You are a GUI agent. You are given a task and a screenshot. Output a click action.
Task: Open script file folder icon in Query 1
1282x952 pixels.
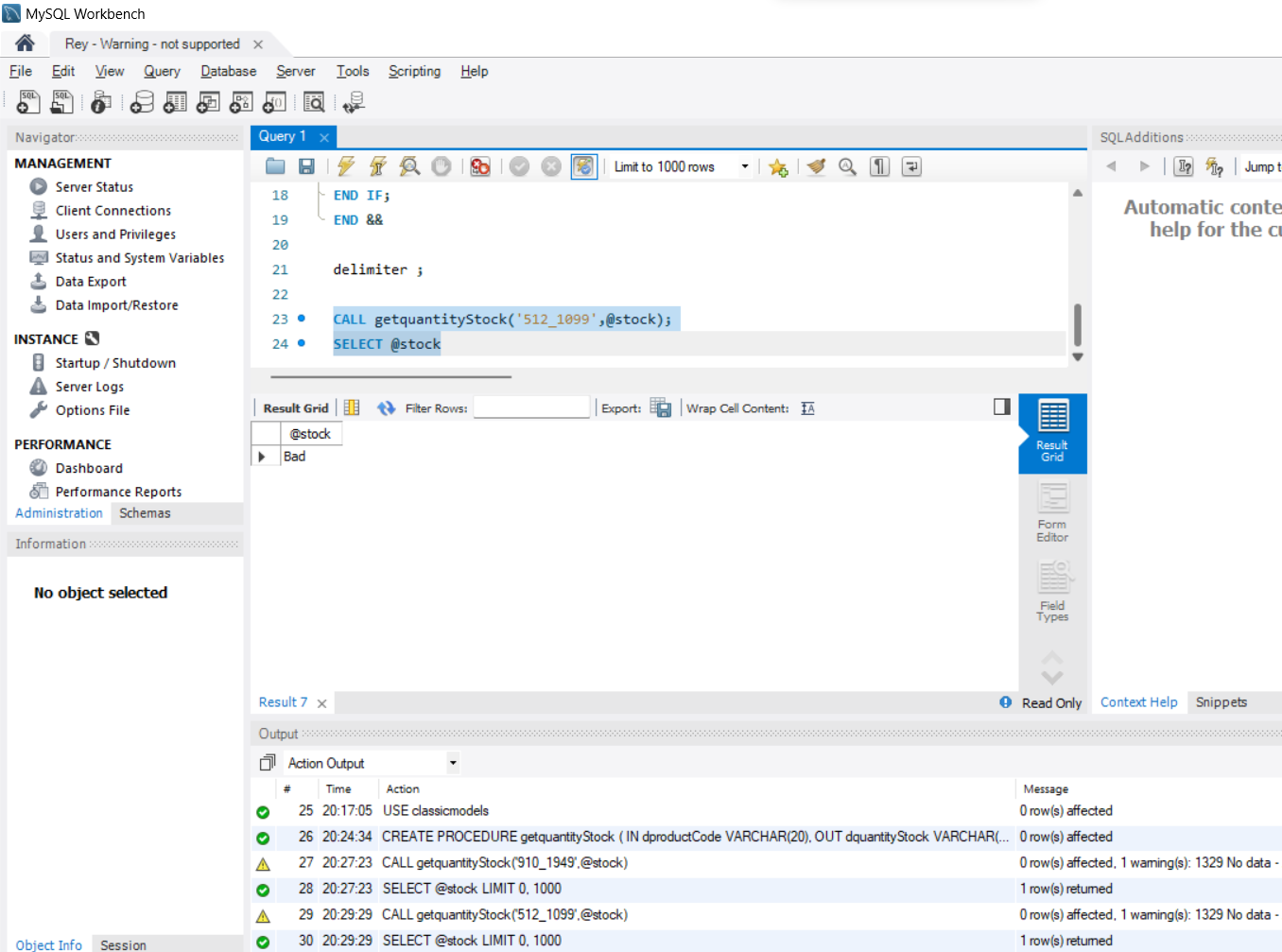coord(275,166)
